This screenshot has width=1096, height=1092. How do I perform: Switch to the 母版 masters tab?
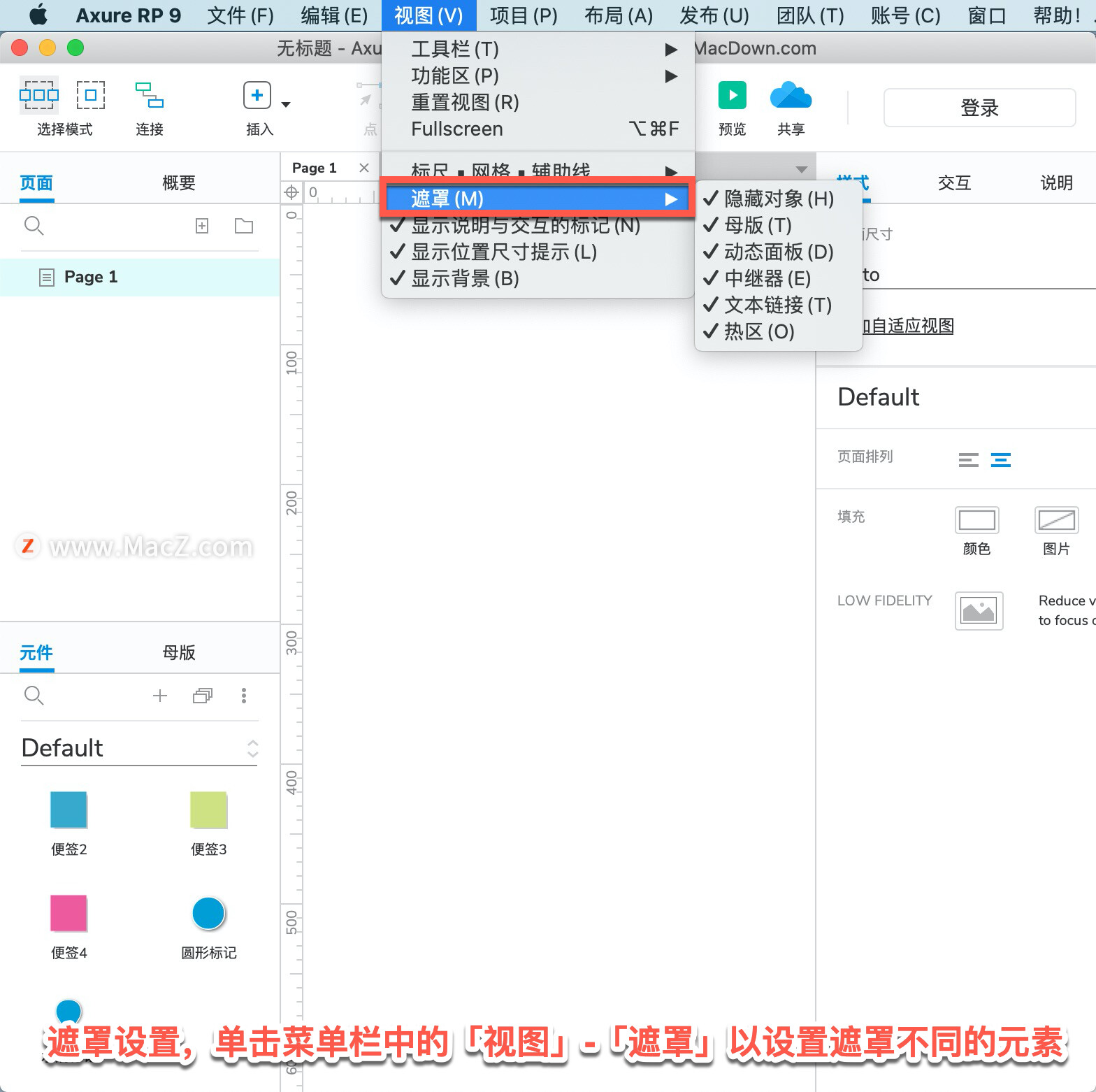(179, 652)
